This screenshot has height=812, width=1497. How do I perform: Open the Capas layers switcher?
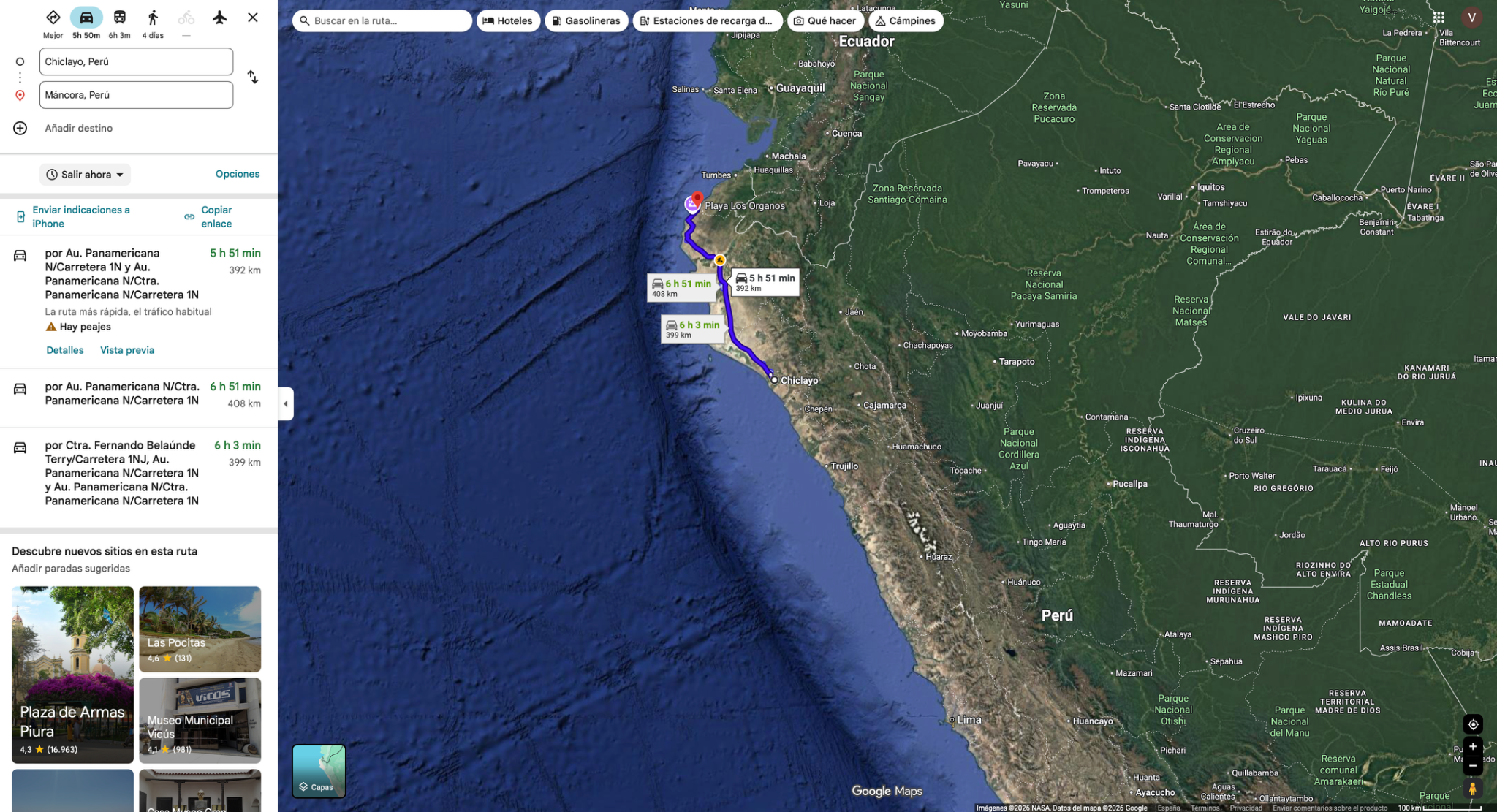pos(319,771)
